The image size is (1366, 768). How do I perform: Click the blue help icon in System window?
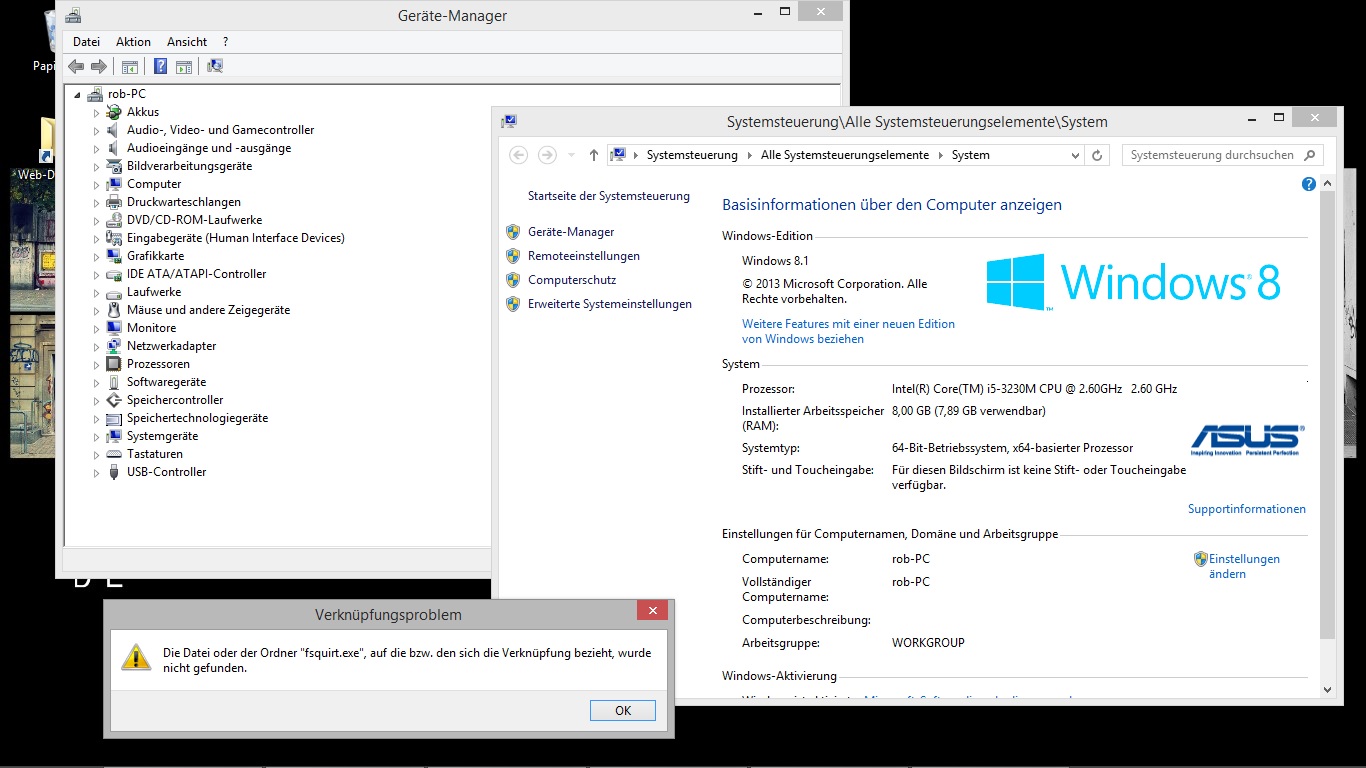click(x=1309, y=184)
